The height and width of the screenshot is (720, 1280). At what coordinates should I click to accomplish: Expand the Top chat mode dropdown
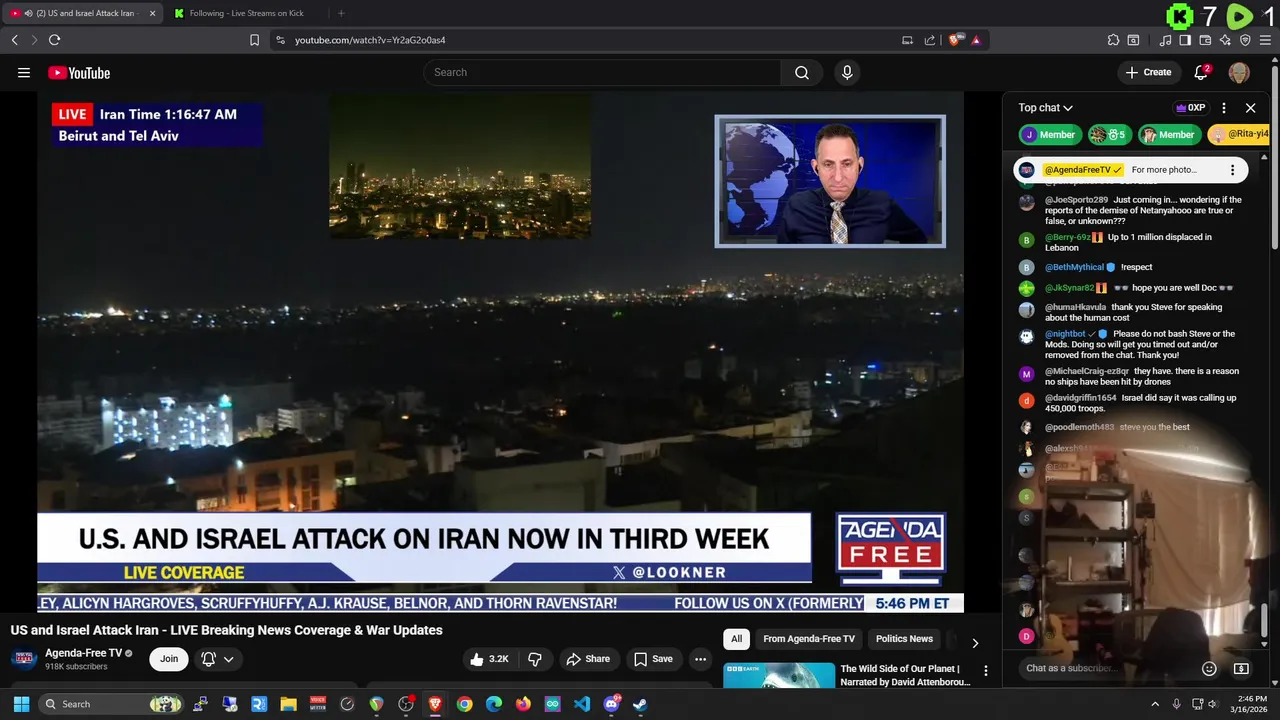[x=1046, y=107]
